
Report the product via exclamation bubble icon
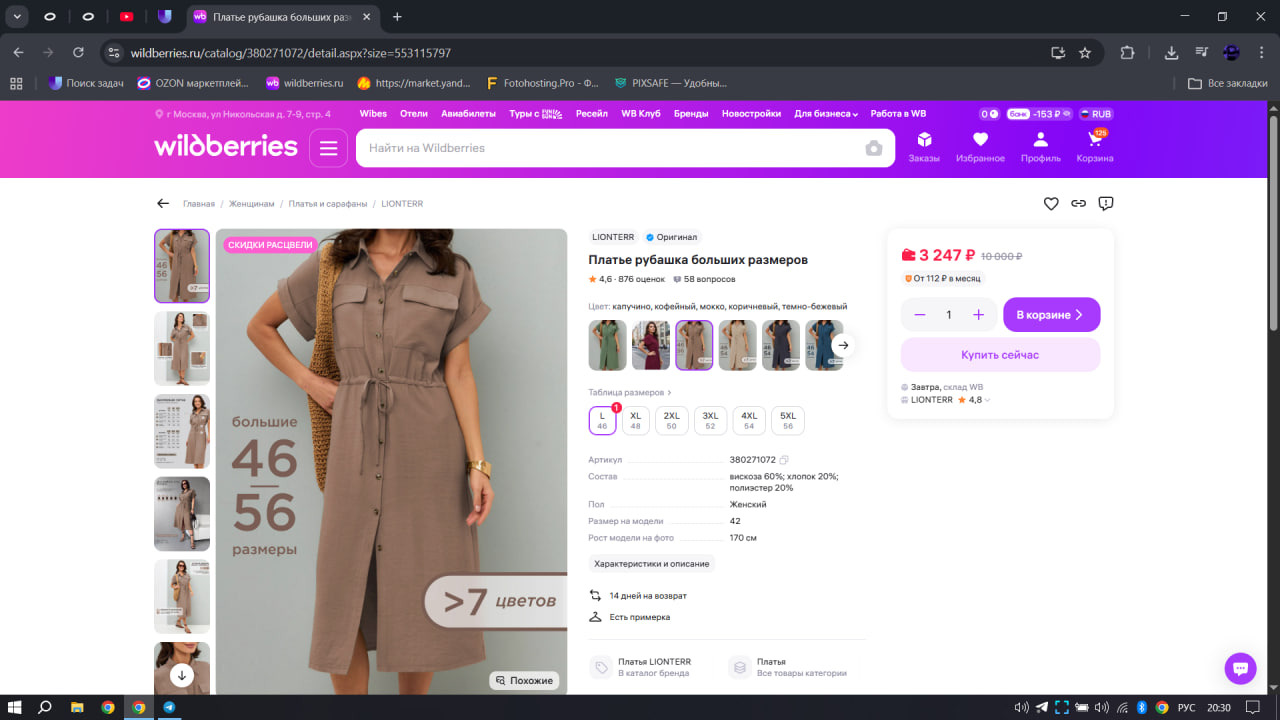[x=1106, y=203]
